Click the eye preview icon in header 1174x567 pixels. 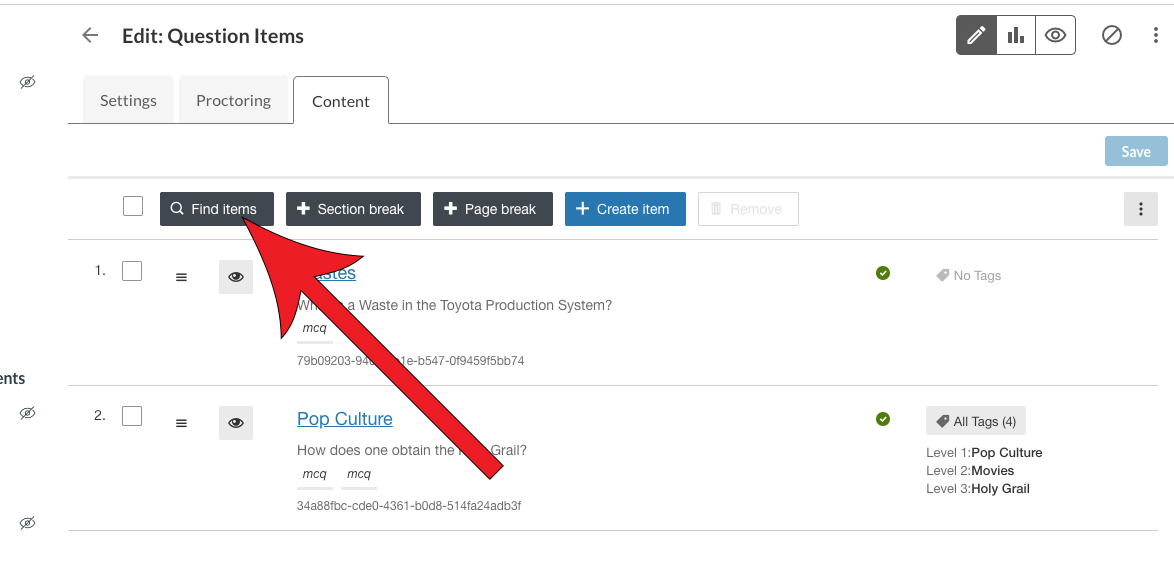[1056, 35]
